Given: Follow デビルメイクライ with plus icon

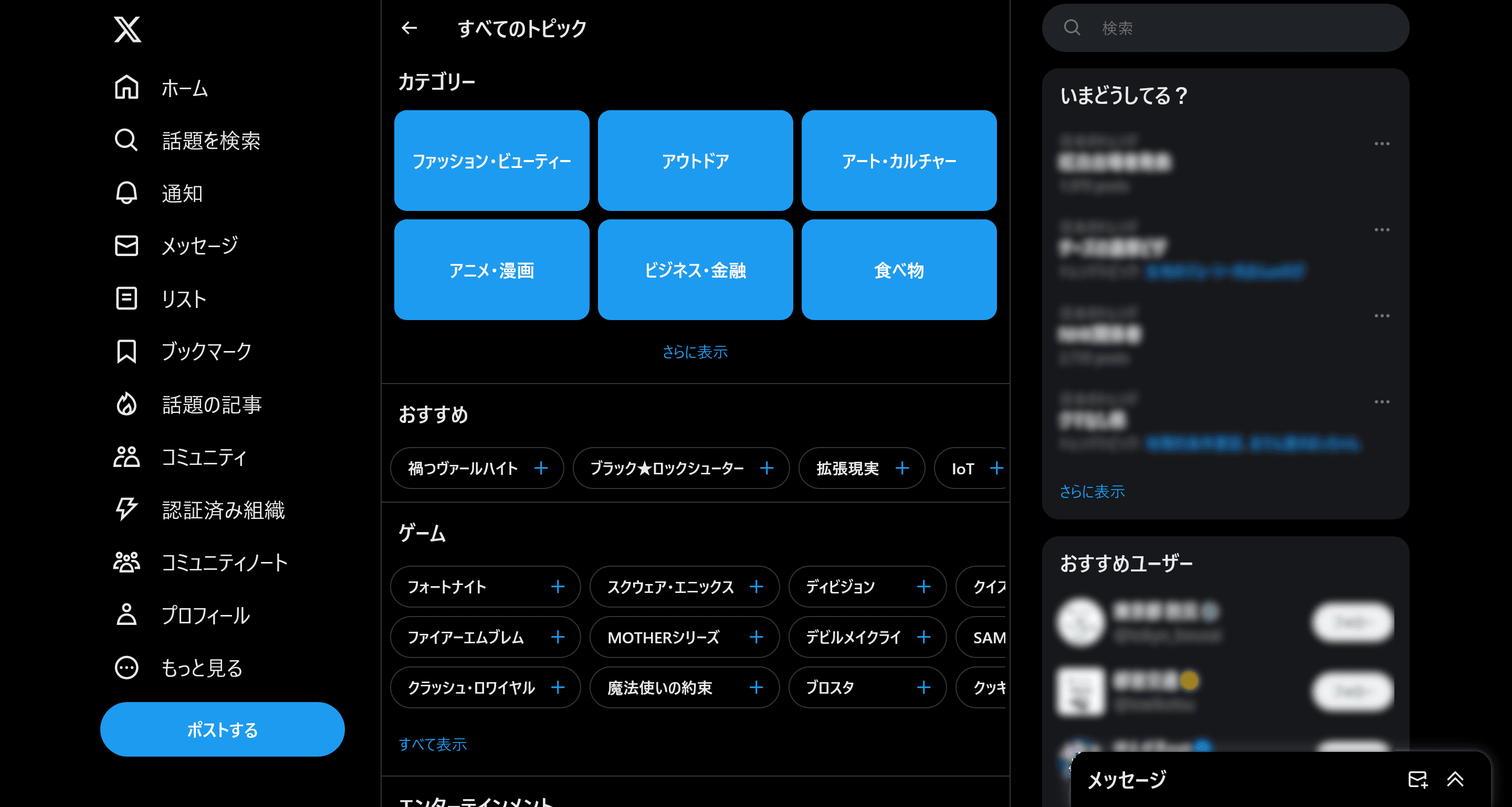Looking at the screenshot, I should [923, 637].
